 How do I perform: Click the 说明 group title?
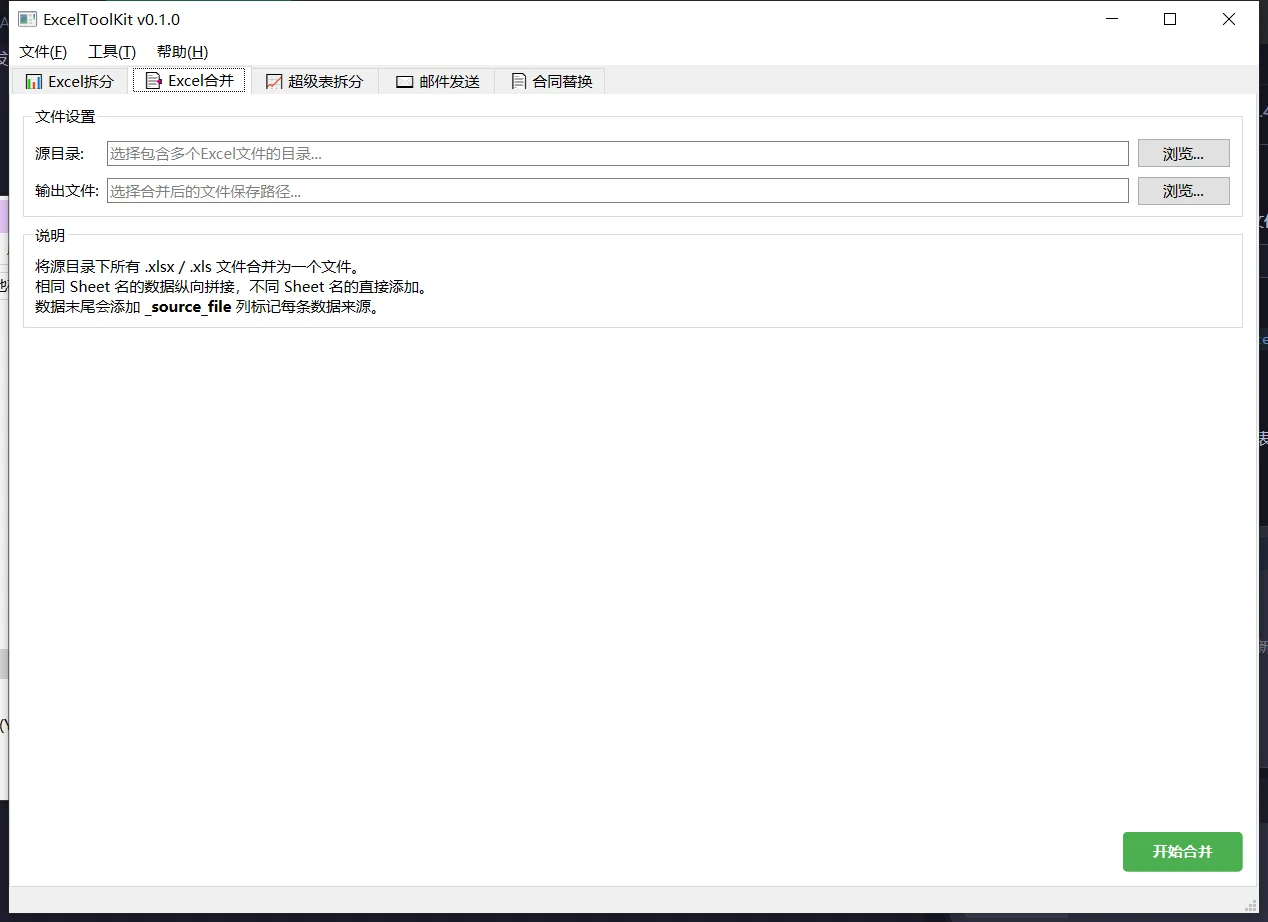[x=50, y=236]
